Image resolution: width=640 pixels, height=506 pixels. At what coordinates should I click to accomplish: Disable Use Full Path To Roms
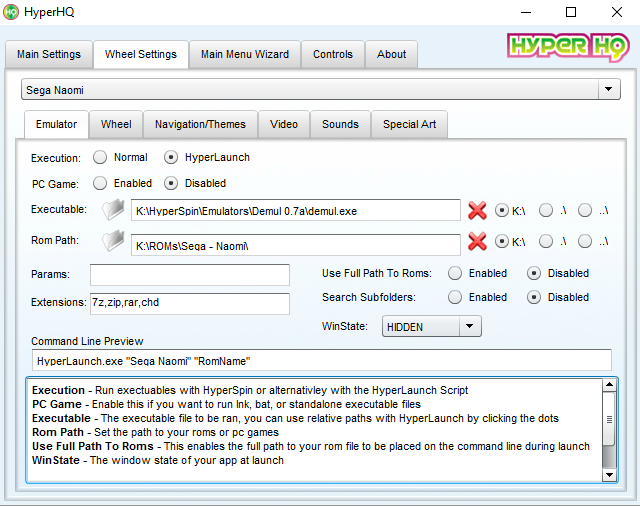(x=534, y=273)
